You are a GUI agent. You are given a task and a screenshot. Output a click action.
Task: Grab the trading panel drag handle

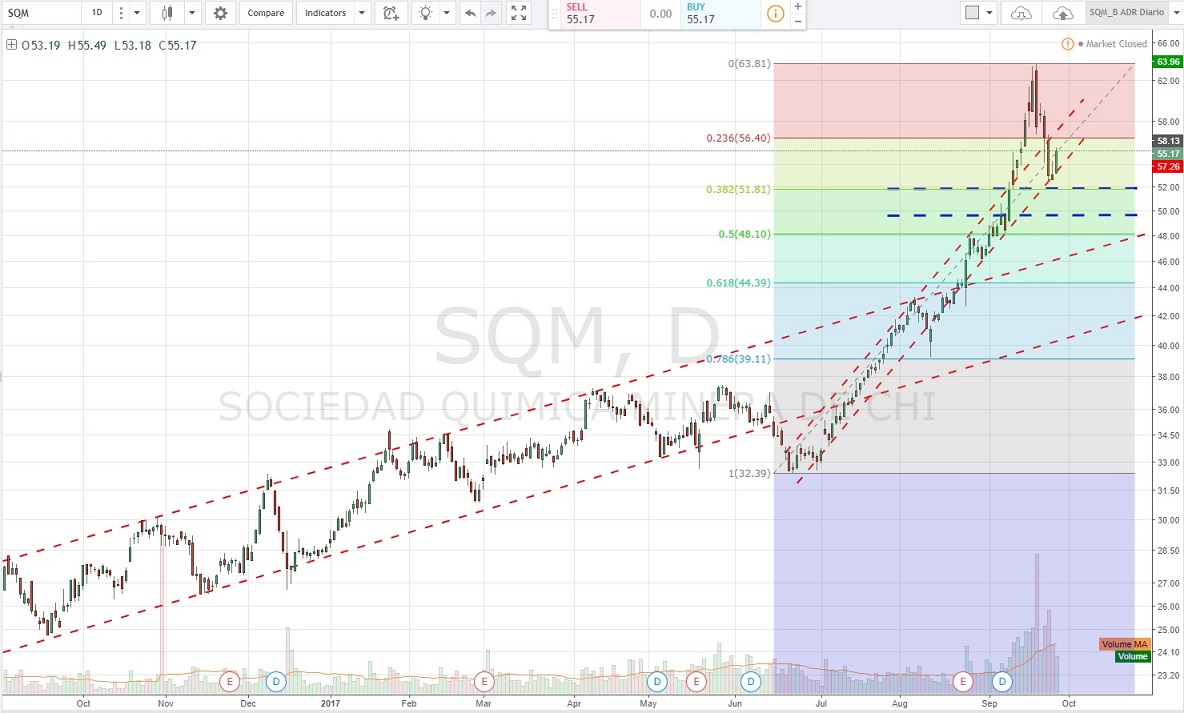[555, 14]
